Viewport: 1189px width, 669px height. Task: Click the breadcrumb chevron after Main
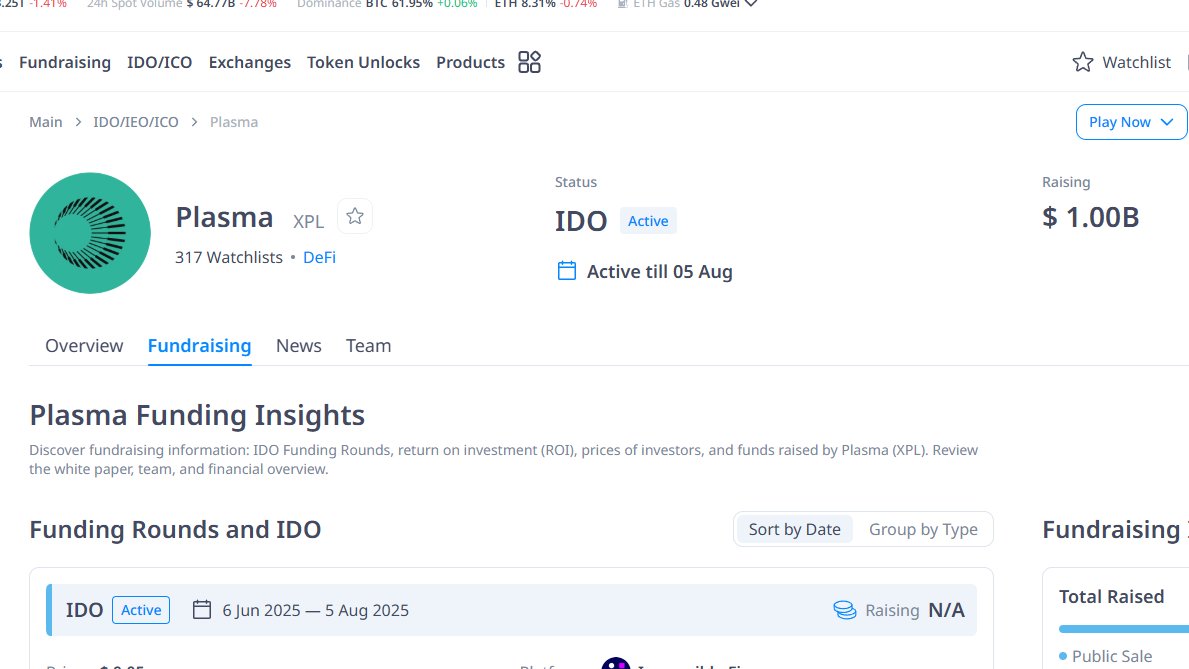(78, 122)
